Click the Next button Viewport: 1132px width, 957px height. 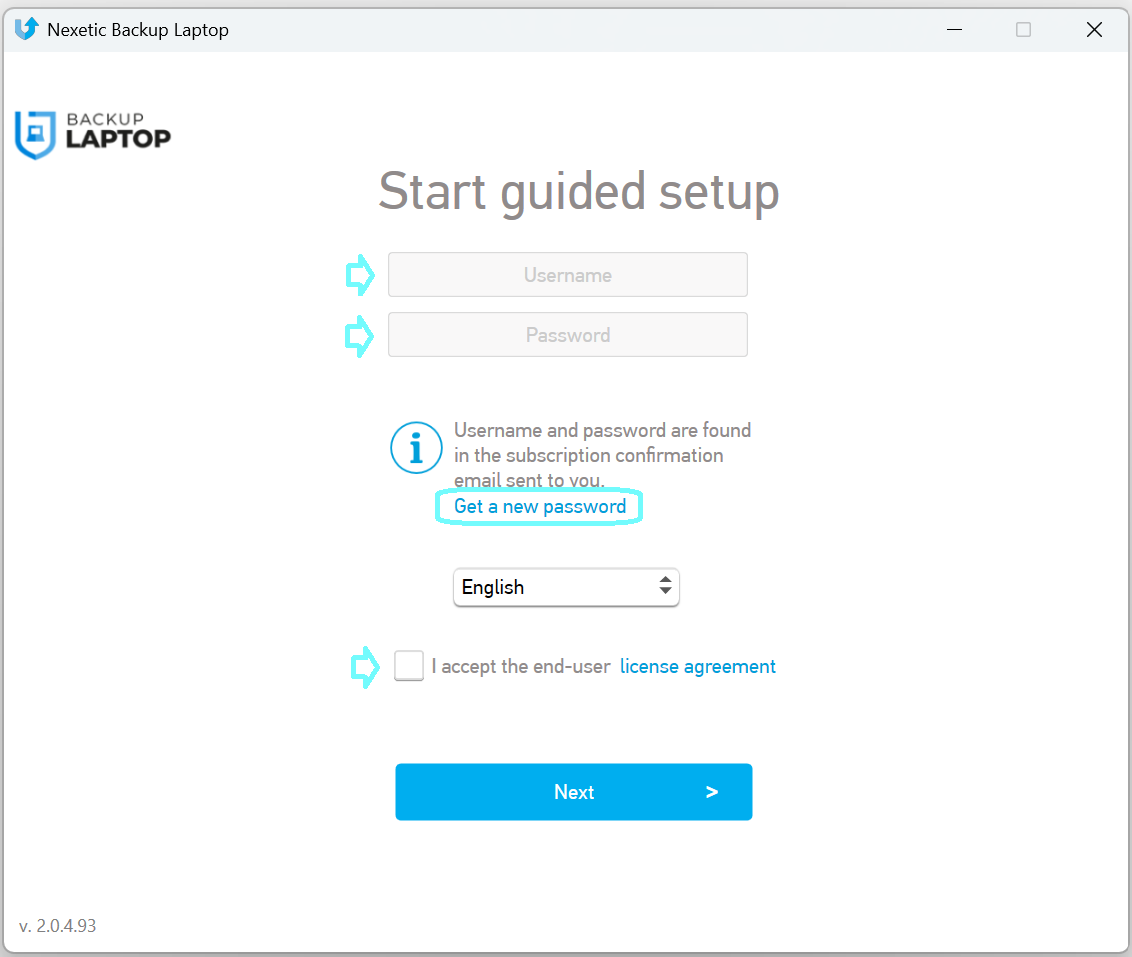coord(574,792)
